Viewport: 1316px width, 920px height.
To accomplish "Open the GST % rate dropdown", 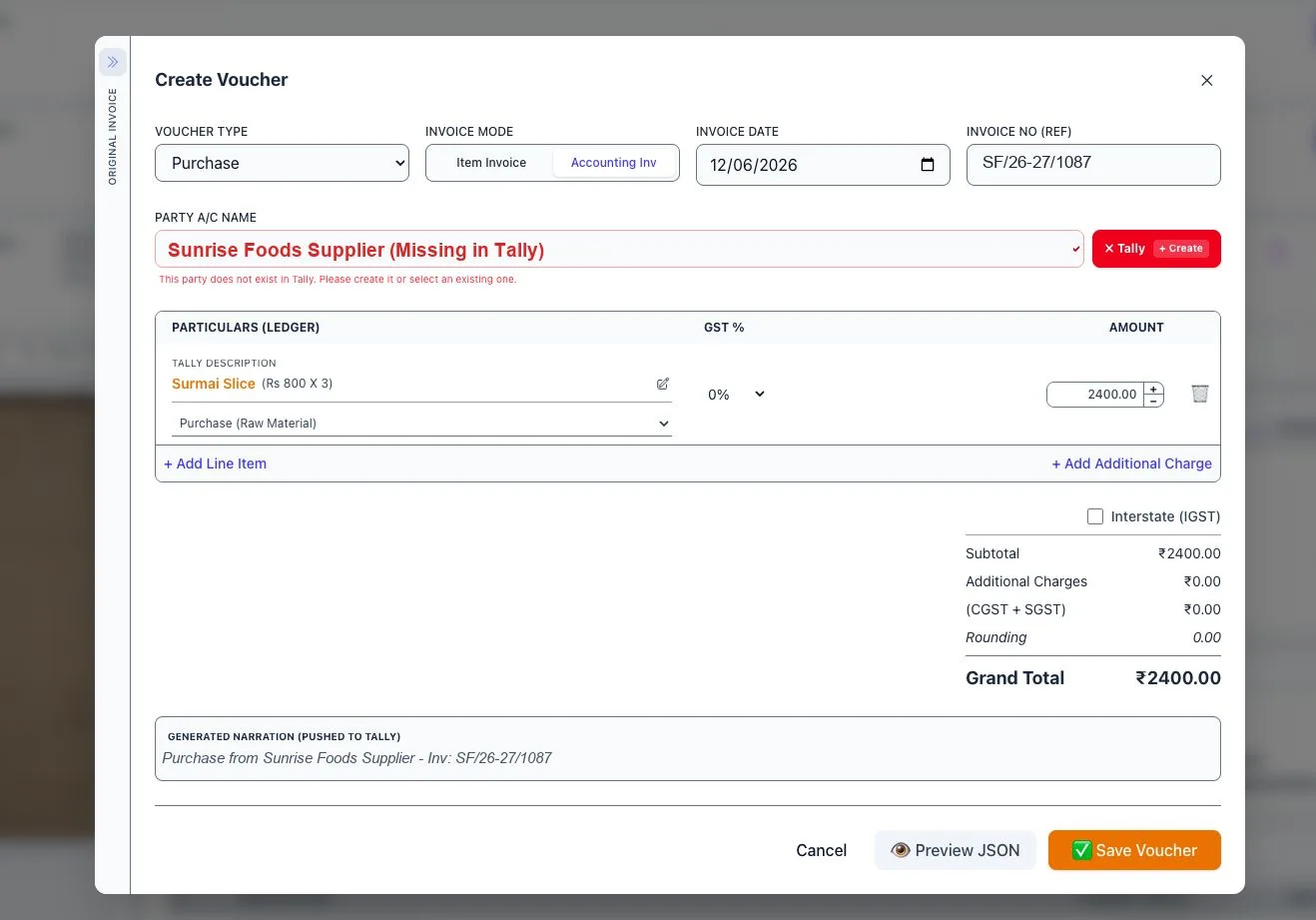I will pyautogui.click(x=736, y=395).
